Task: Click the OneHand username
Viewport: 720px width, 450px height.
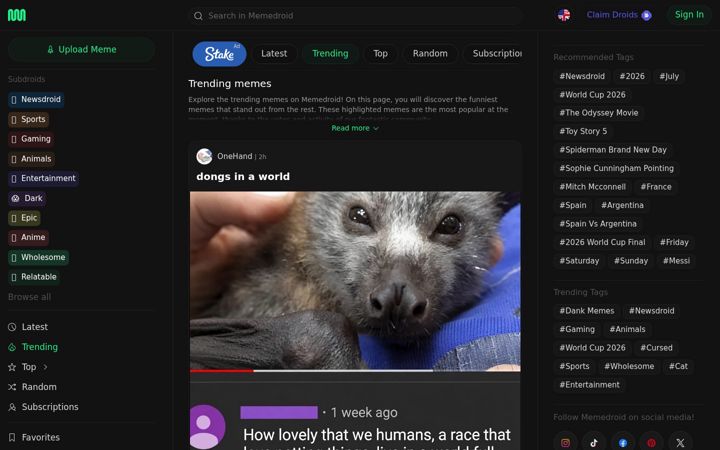Action: pos(235,157)
